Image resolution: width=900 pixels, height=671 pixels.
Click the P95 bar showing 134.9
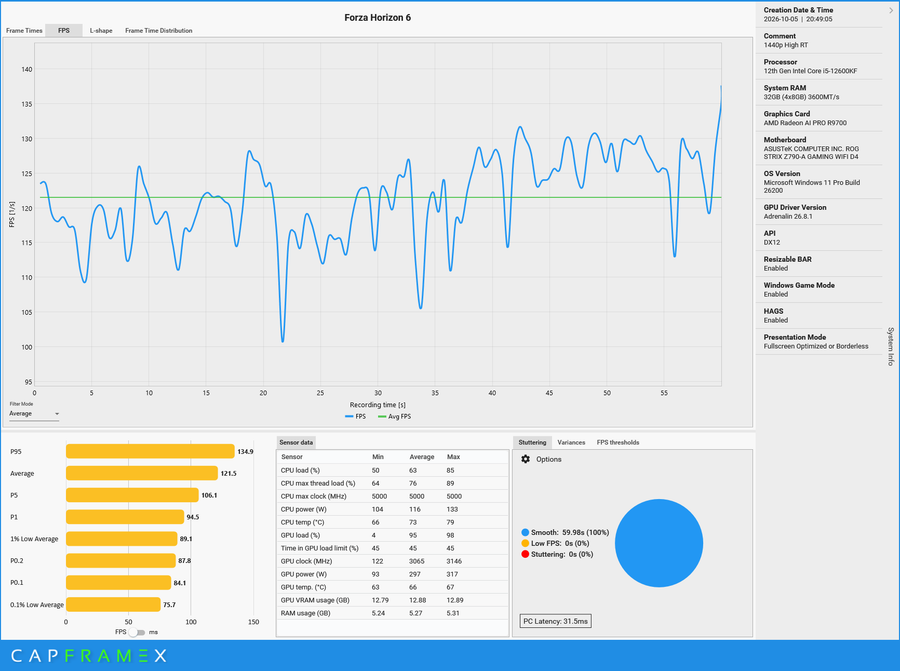point(150,451)
